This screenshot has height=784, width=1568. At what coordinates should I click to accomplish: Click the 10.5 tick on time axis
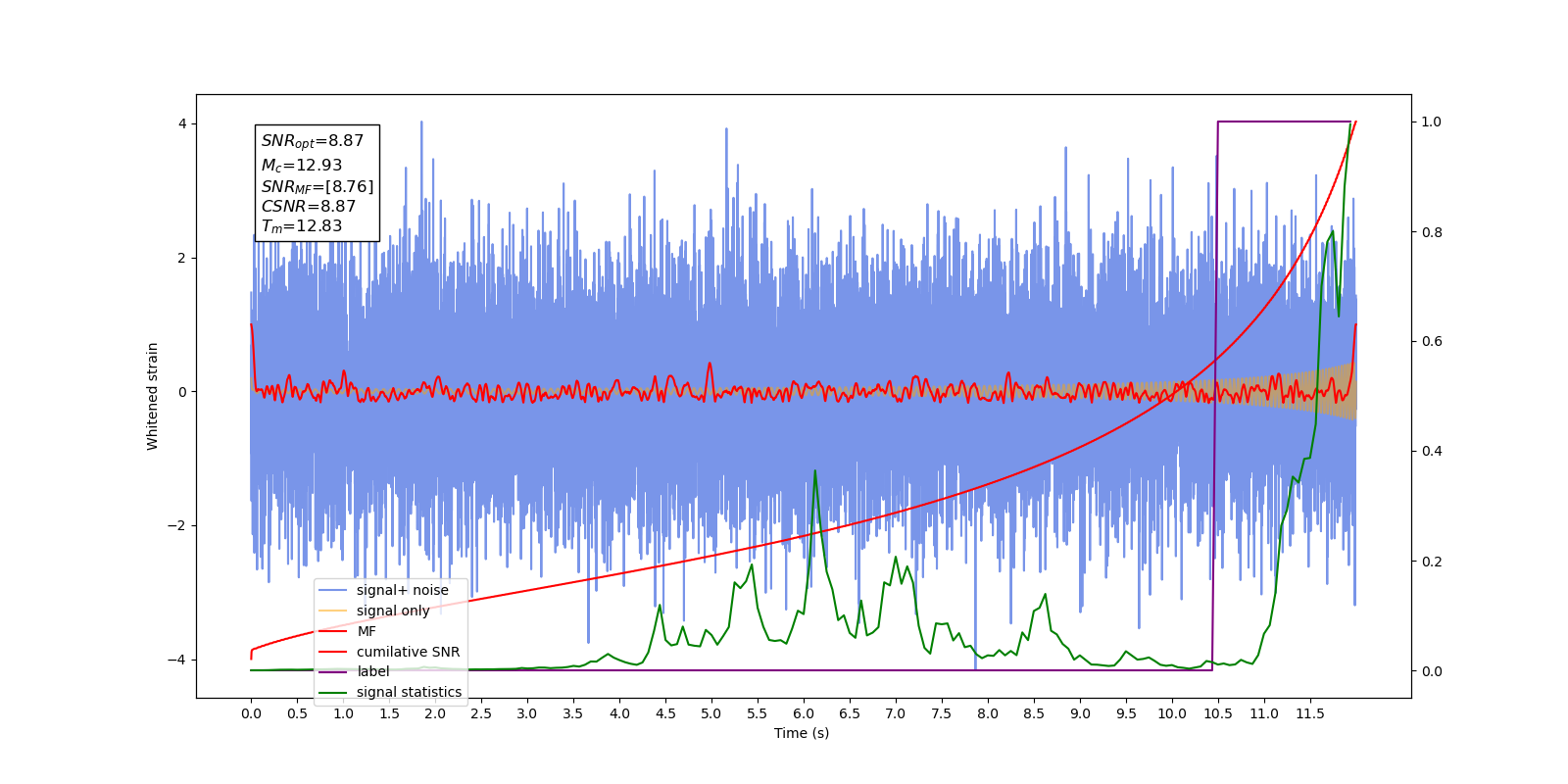pos(1218,713)
